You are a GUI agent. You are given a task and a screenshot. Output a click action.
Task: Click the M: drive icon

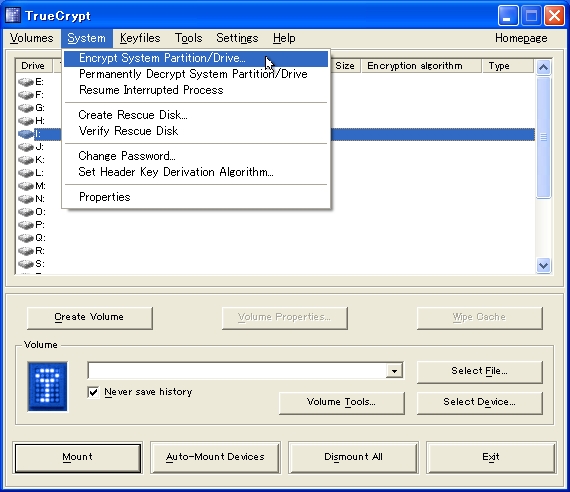26,186
